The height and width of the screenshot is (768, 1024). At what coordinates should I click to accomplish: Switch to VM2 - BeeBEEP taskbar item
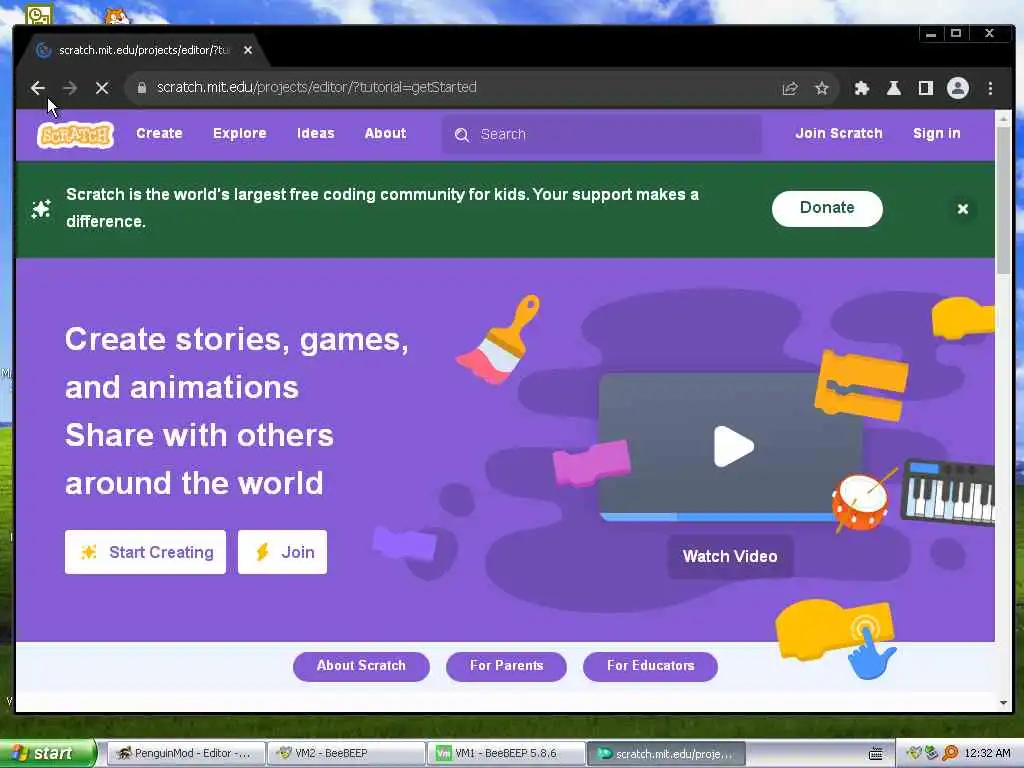point(346,754)
